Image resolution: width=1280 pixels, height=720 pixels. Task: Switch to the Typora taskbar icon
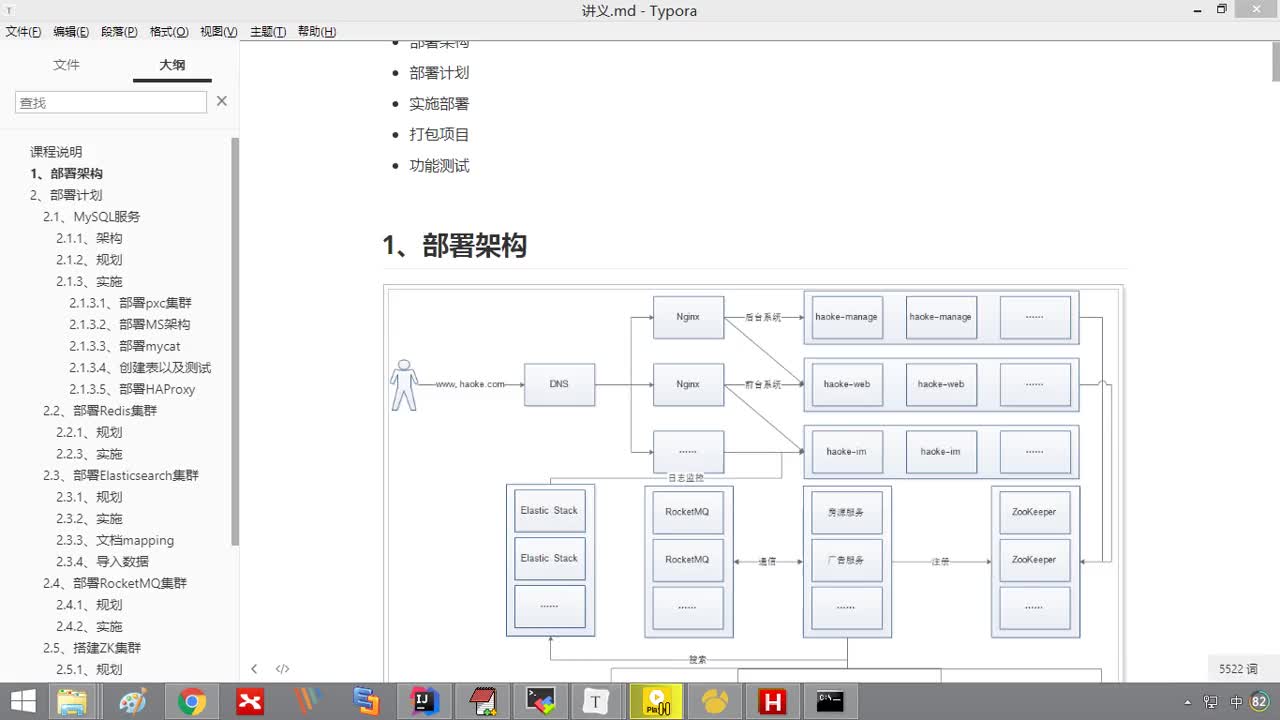tap(596, 702)
